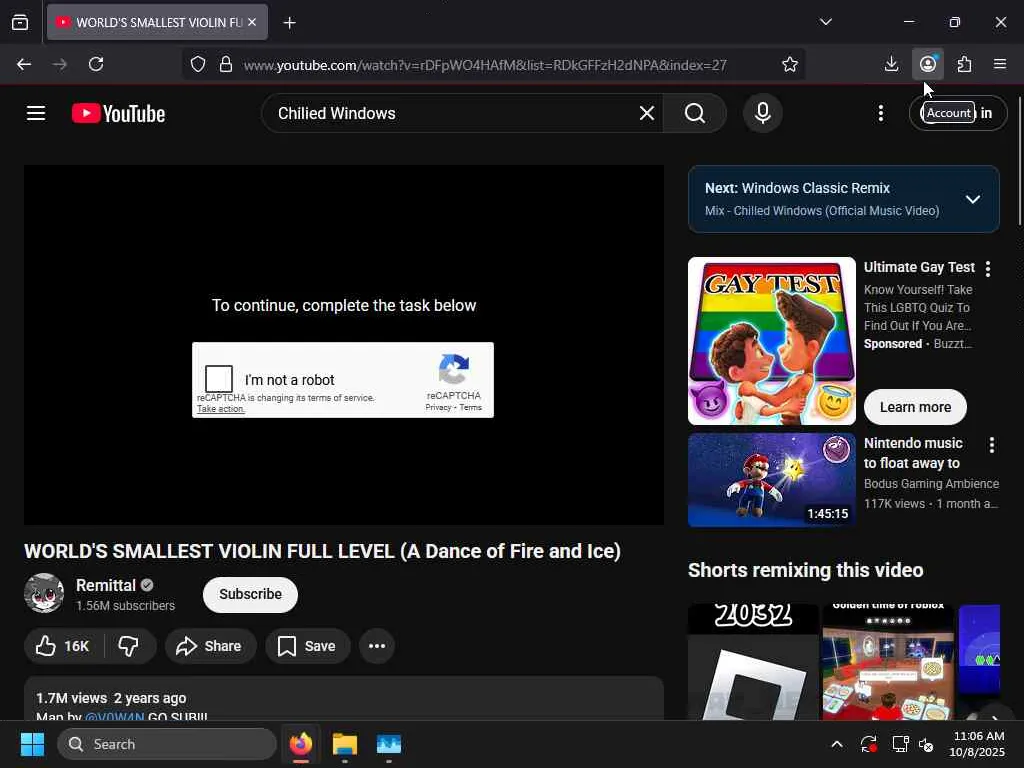Open the Photos-like app on taskbar
This screenshot has height=768, width=1024.
pos(389,744)
